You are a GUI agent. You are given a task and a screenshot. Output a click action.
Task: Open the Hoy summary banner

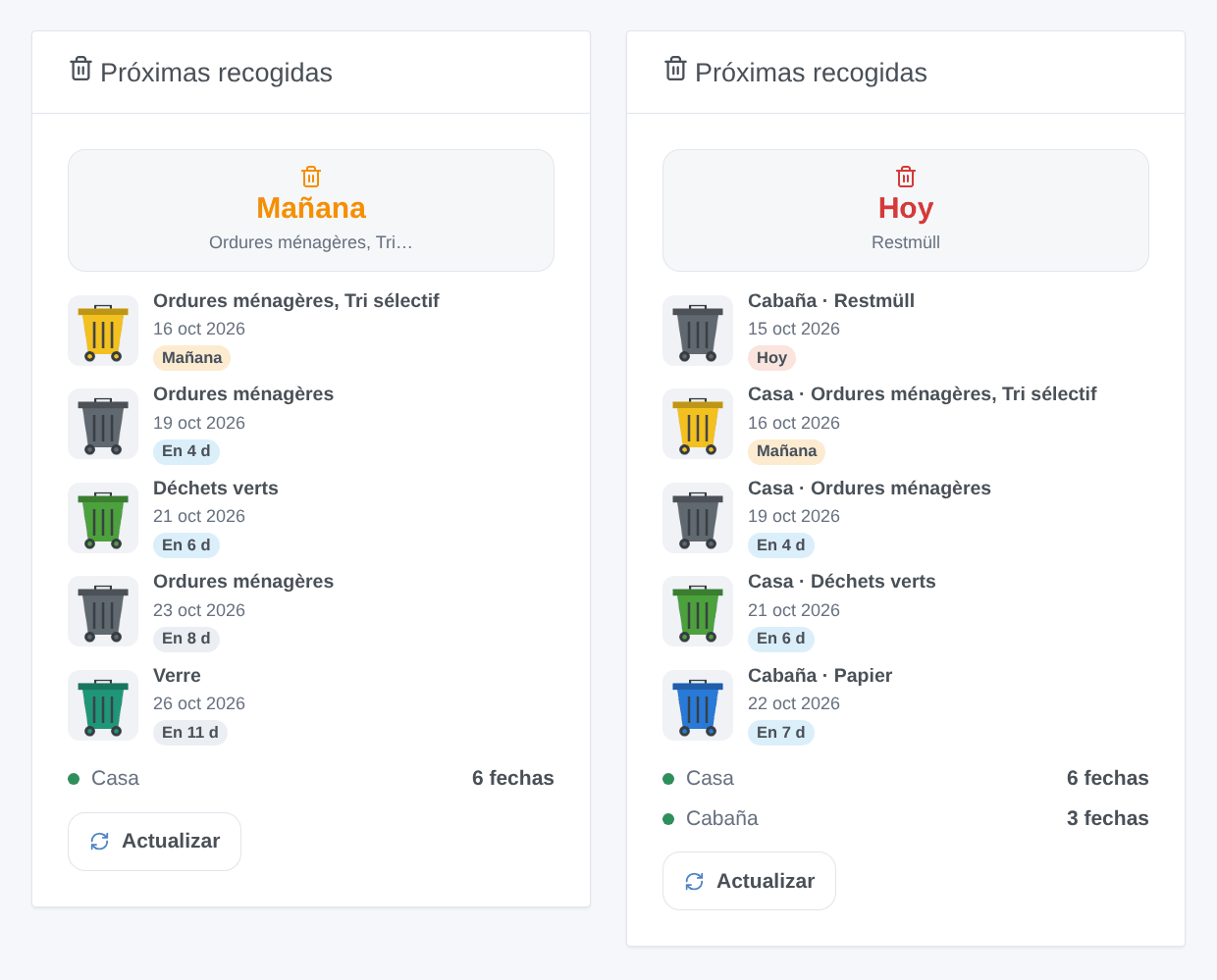click(906, 210)
